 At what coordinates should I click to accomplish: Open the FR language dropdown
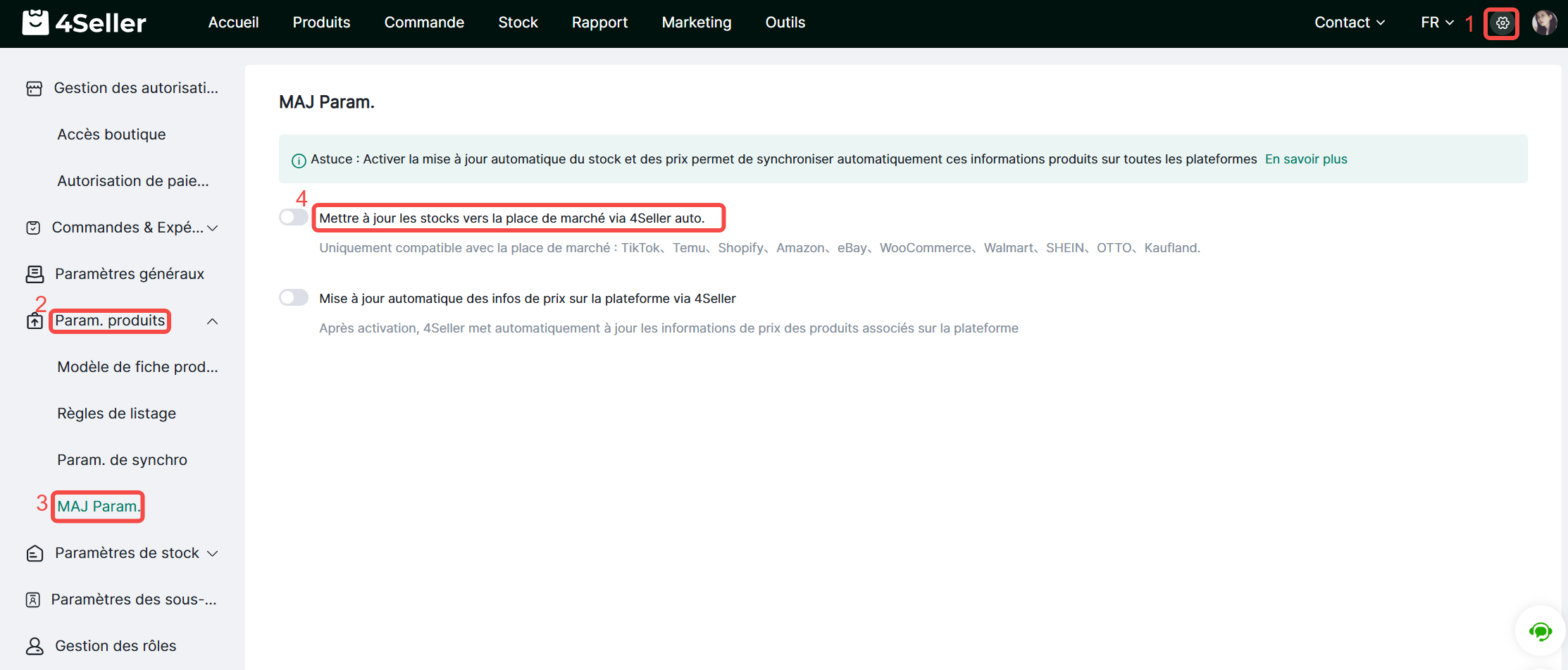(x=1437, y=23)
